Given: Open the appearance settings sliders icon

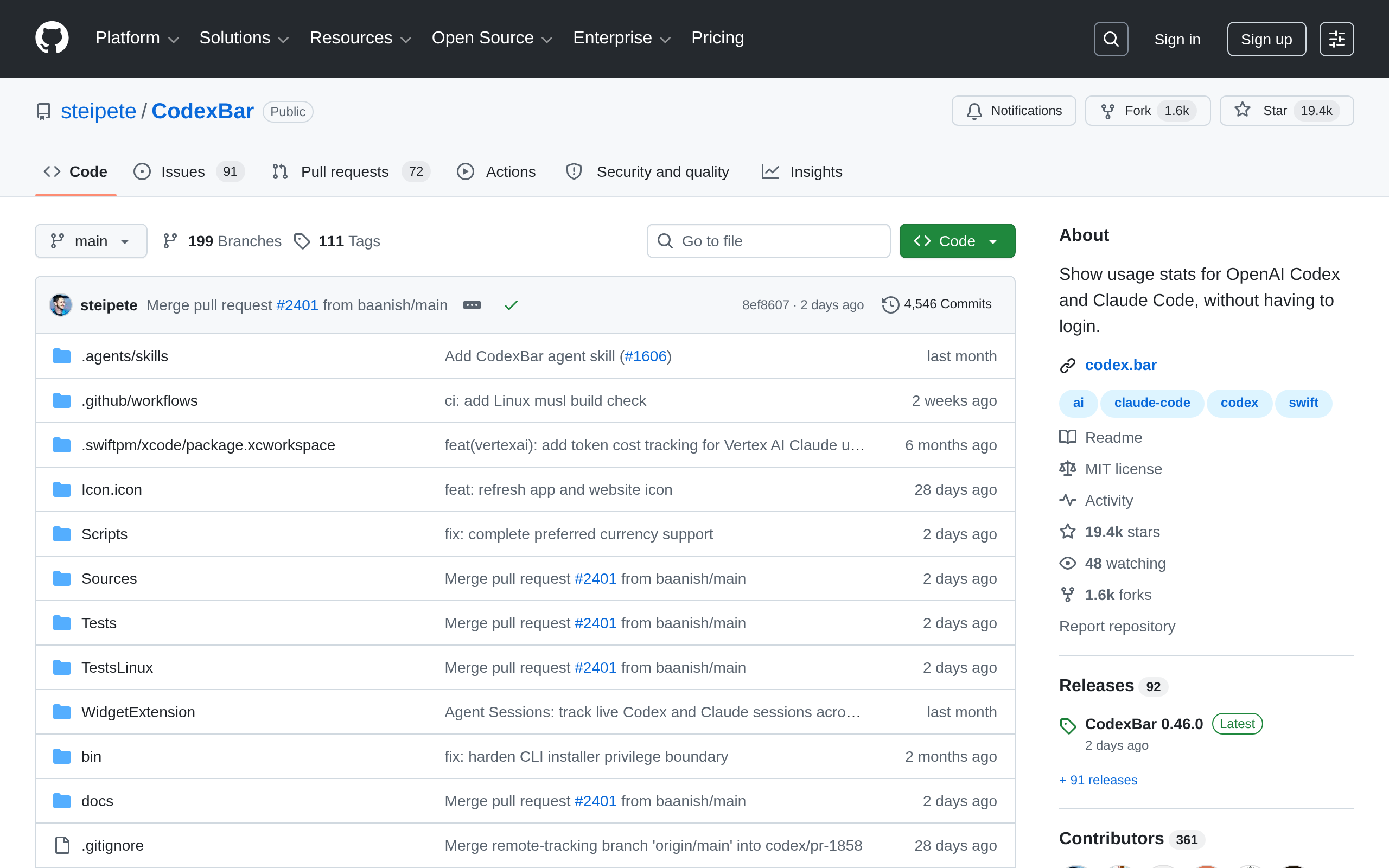Looking at the screenshot, I should pos(1336,39).
